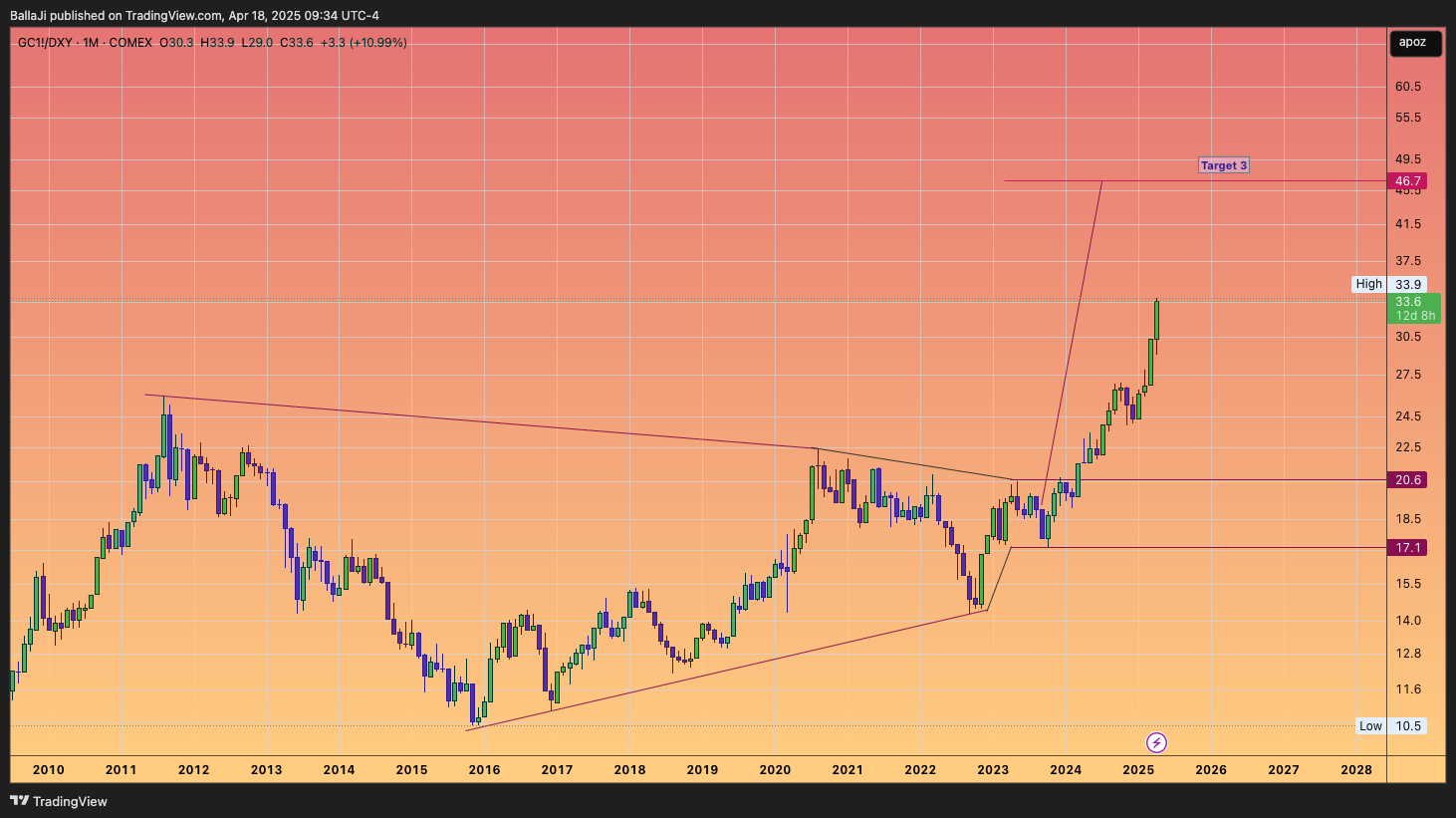Click the 46.7 target price tag
Viewport: 1456px width, 818px height.
point(1407,181)
